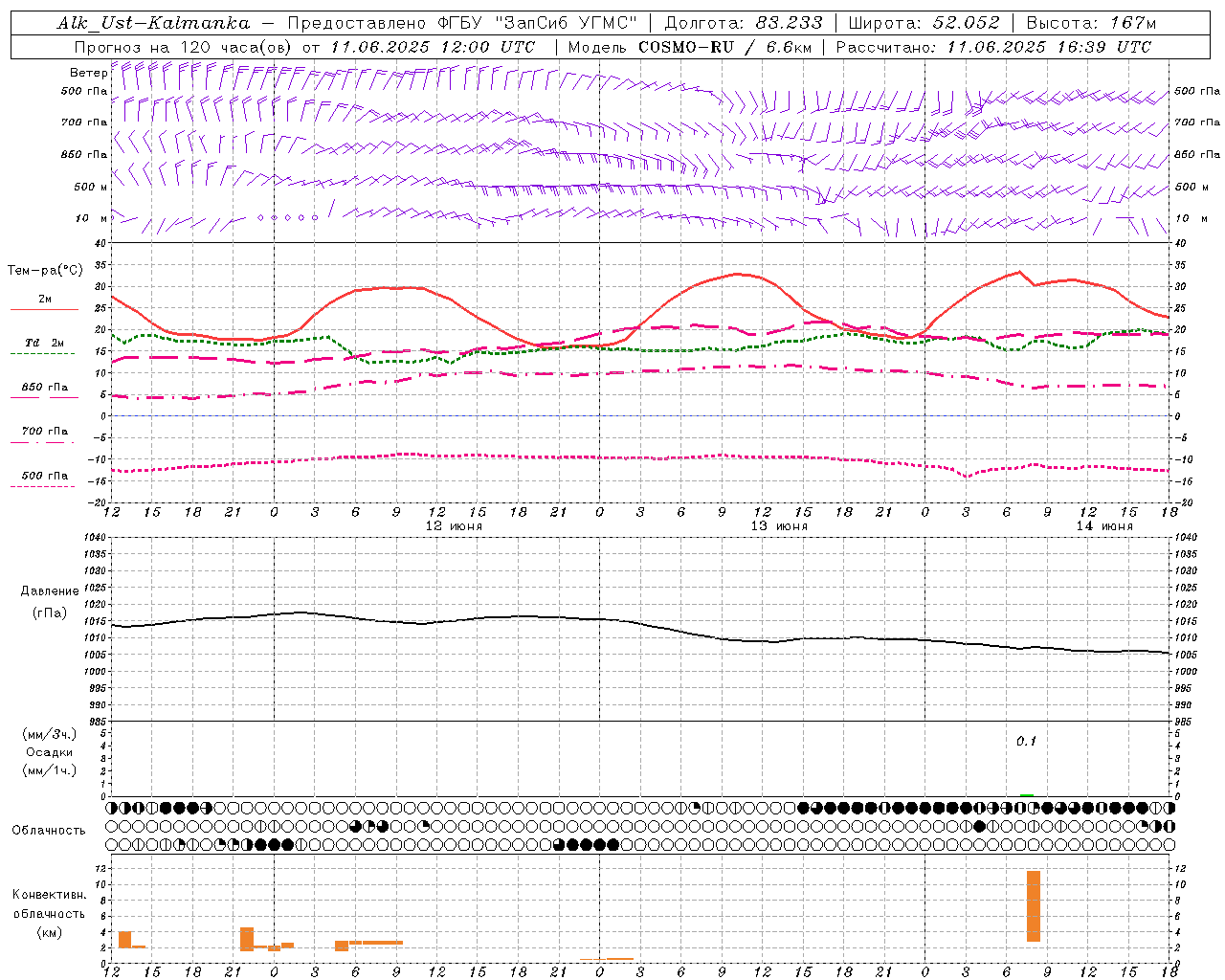This screenshot has height=980, width=1225.
Task: Click the Td 2м legend entry
Action: [x=44, y=343]
